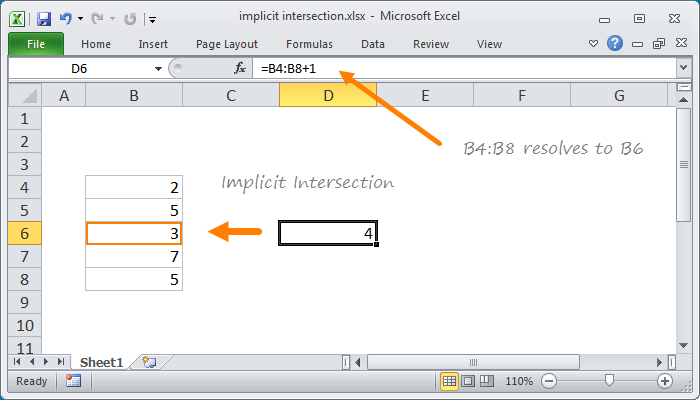
Task: Click the vertical scrollbar up arrow
Action: click(x=683, y=100)
